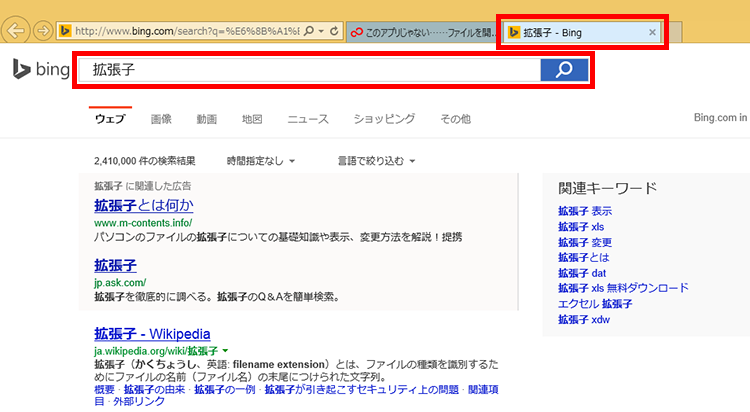Click the browser Forward arrow button
The image size is (750, 412).
click(43, 31)
